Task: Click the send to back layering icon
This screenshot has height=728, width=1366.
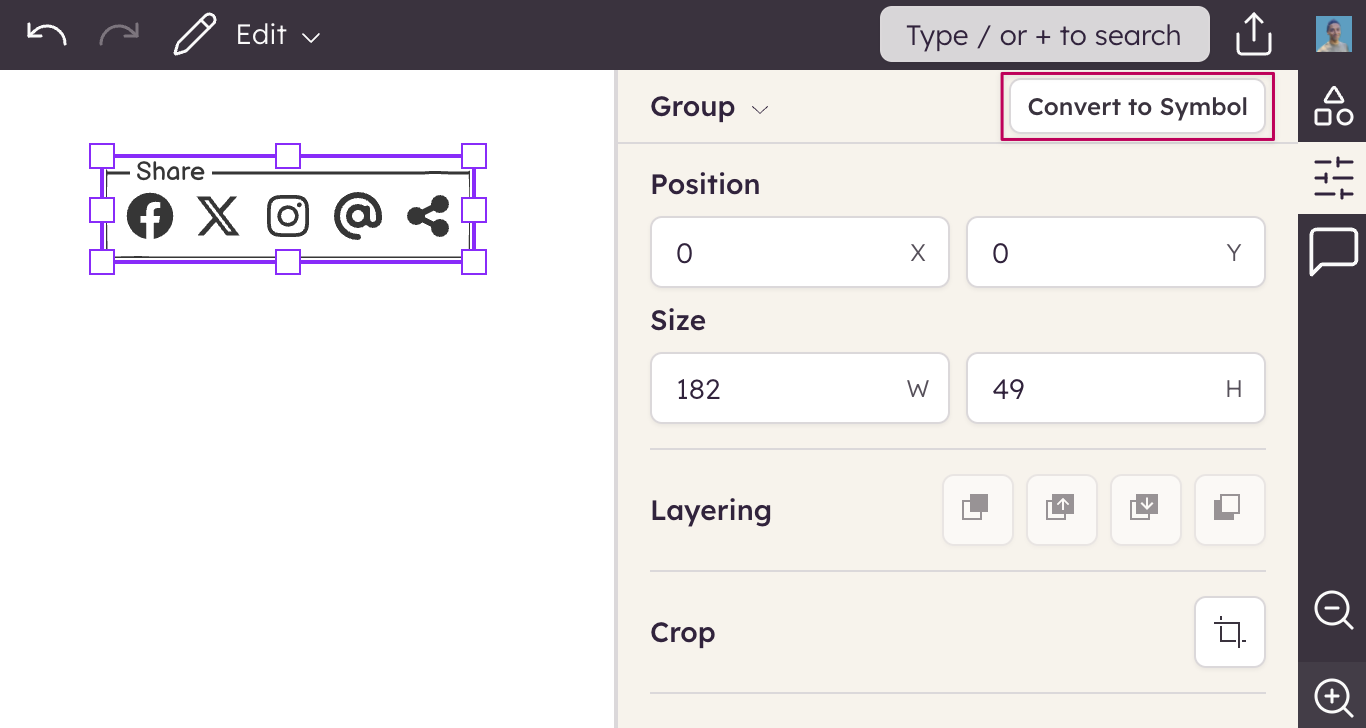Action: [x=1229, y=509]
